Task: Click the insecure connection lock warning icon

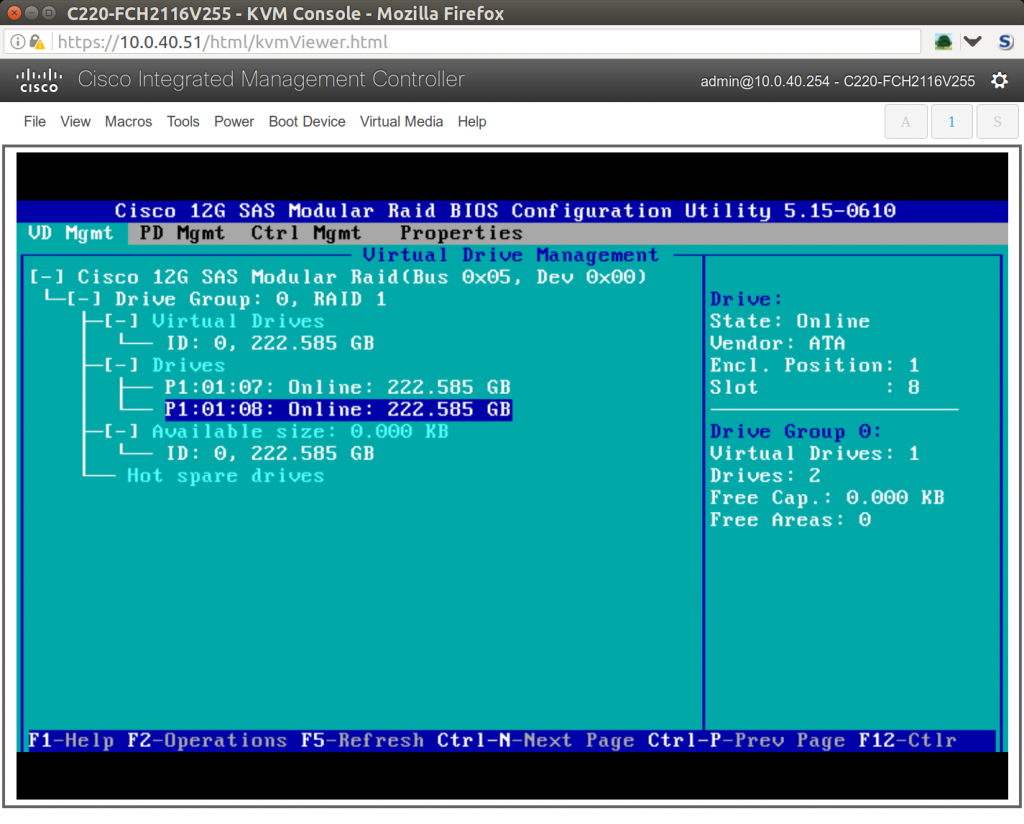Action: click(x=37, y=42)
